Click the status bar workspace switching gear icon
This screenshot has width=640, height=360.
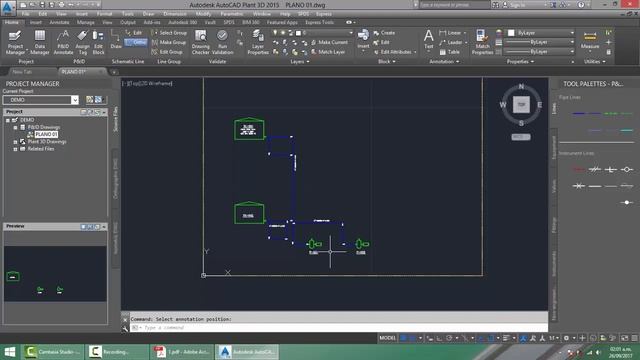pyautogui.click(x=567, y=338)
